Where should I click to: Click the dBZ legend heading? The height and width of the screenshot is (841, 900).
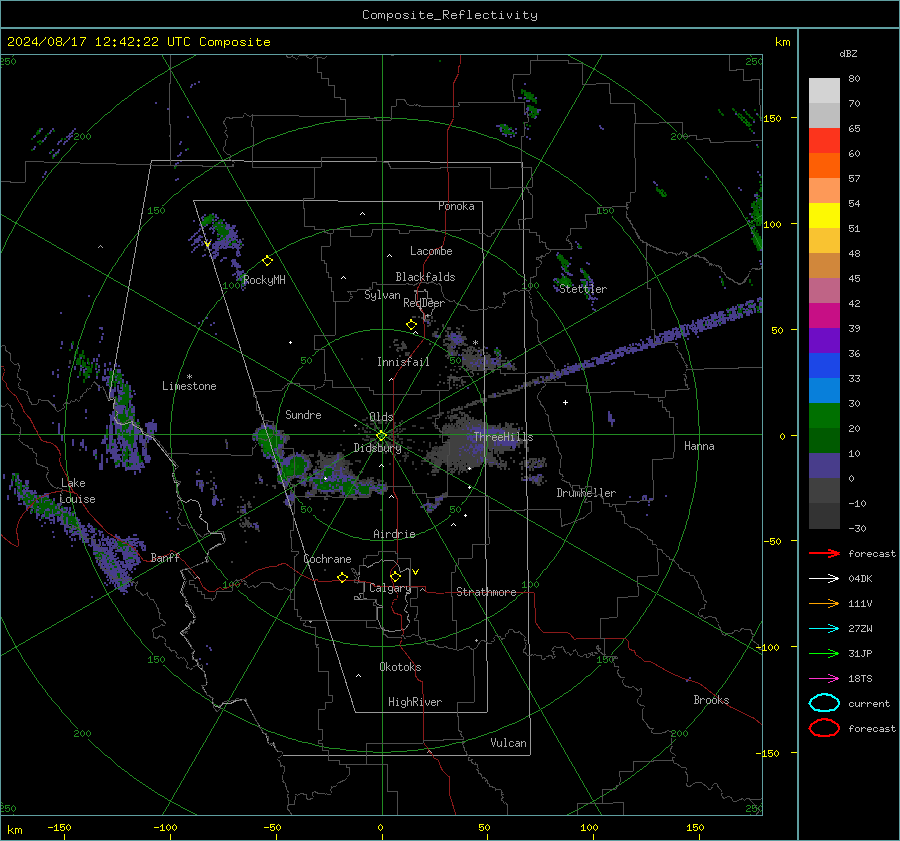pyautogui.click(x=848, y=54)
